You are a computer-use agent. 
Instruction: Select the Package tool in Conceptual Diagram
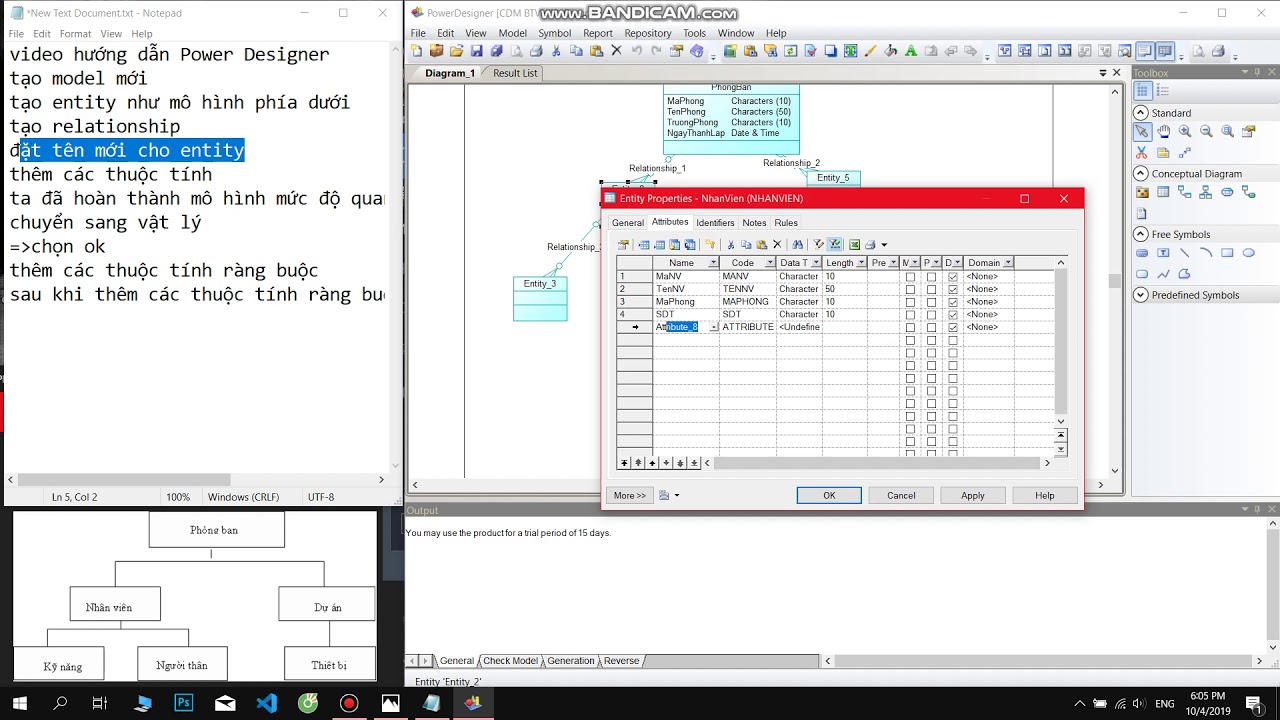click(1142, 192)
